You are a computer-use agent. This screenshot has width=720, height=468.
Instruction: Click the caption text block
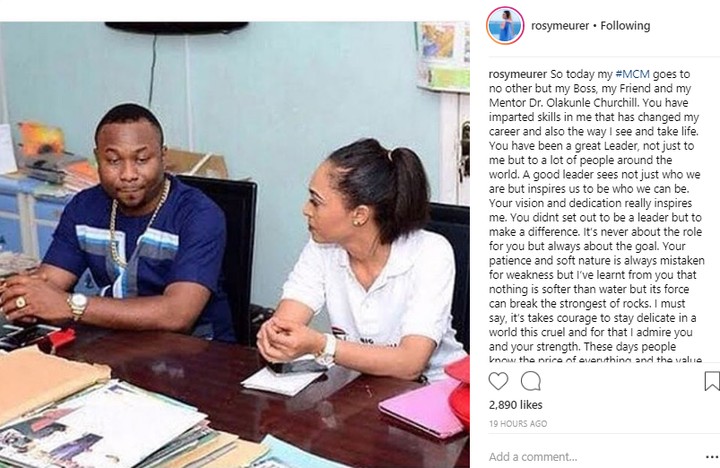pos(596,216)
